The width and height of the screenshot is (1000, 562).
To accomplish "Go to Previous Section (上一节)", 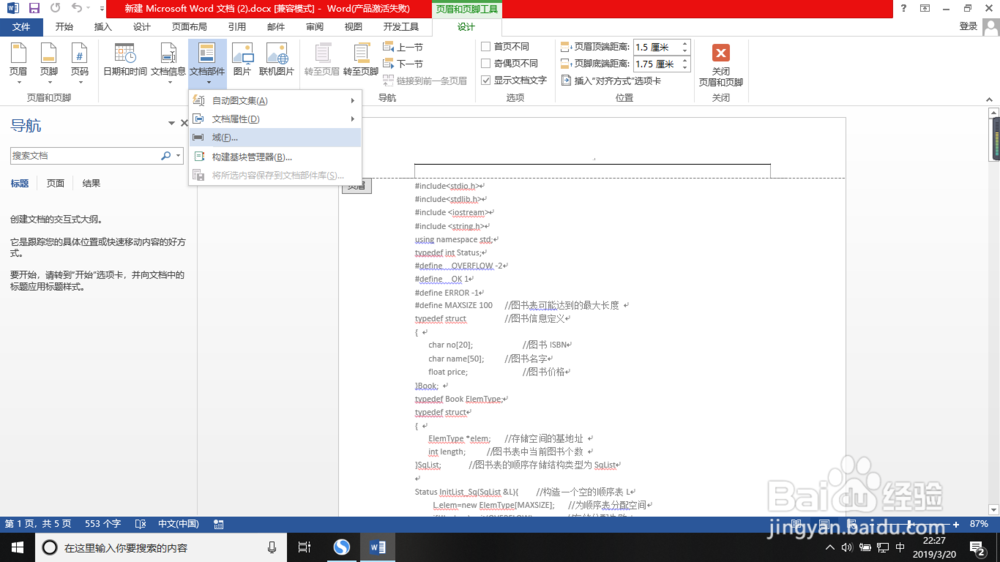I will click(403, 47).
